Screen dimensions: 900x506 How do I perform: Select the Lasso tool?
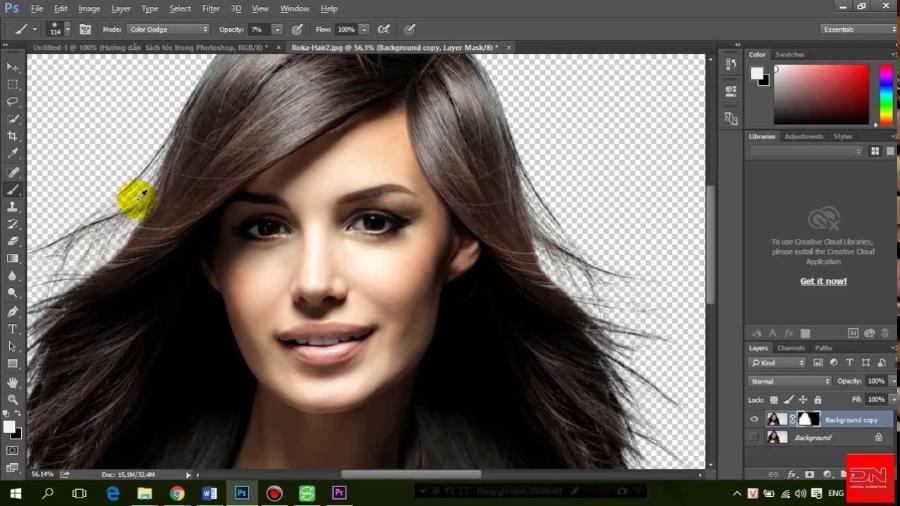13,101
